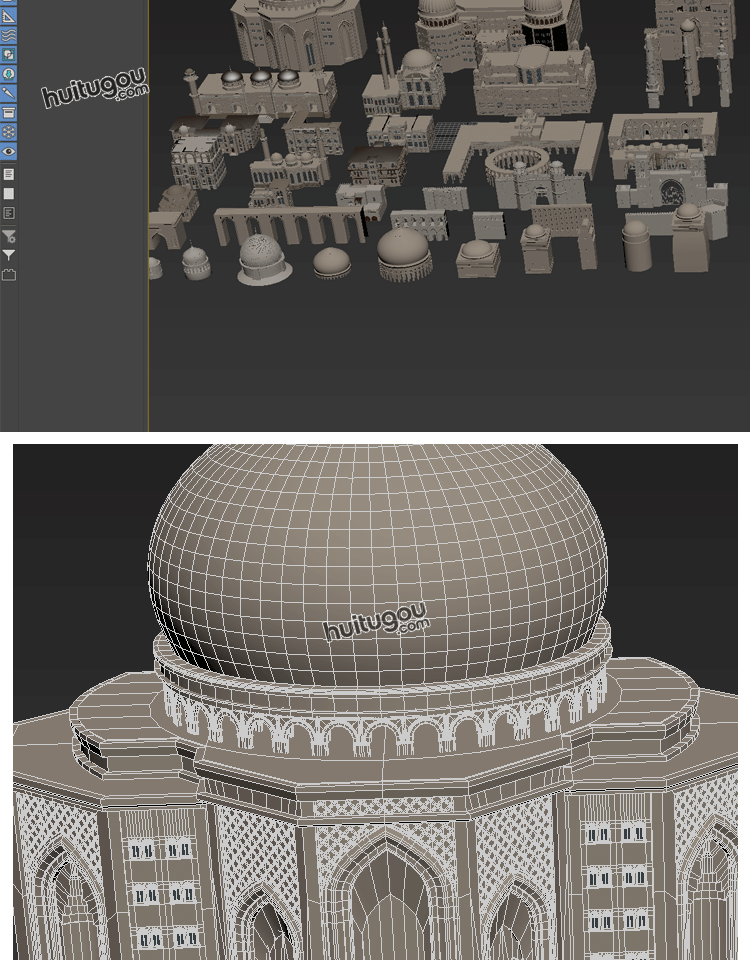Click the Invert Selection icon
This screenshot has height=960, width=750.
click(8, 213)
